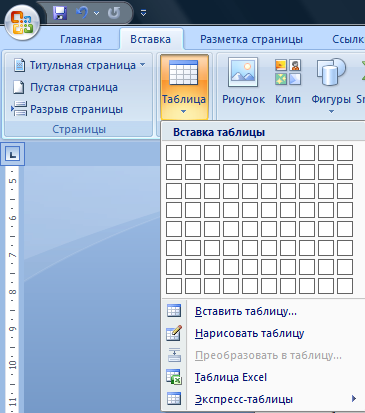Insert a Титульная страница cover page
This screenshot has height=413, width=365.
[79, 65]
